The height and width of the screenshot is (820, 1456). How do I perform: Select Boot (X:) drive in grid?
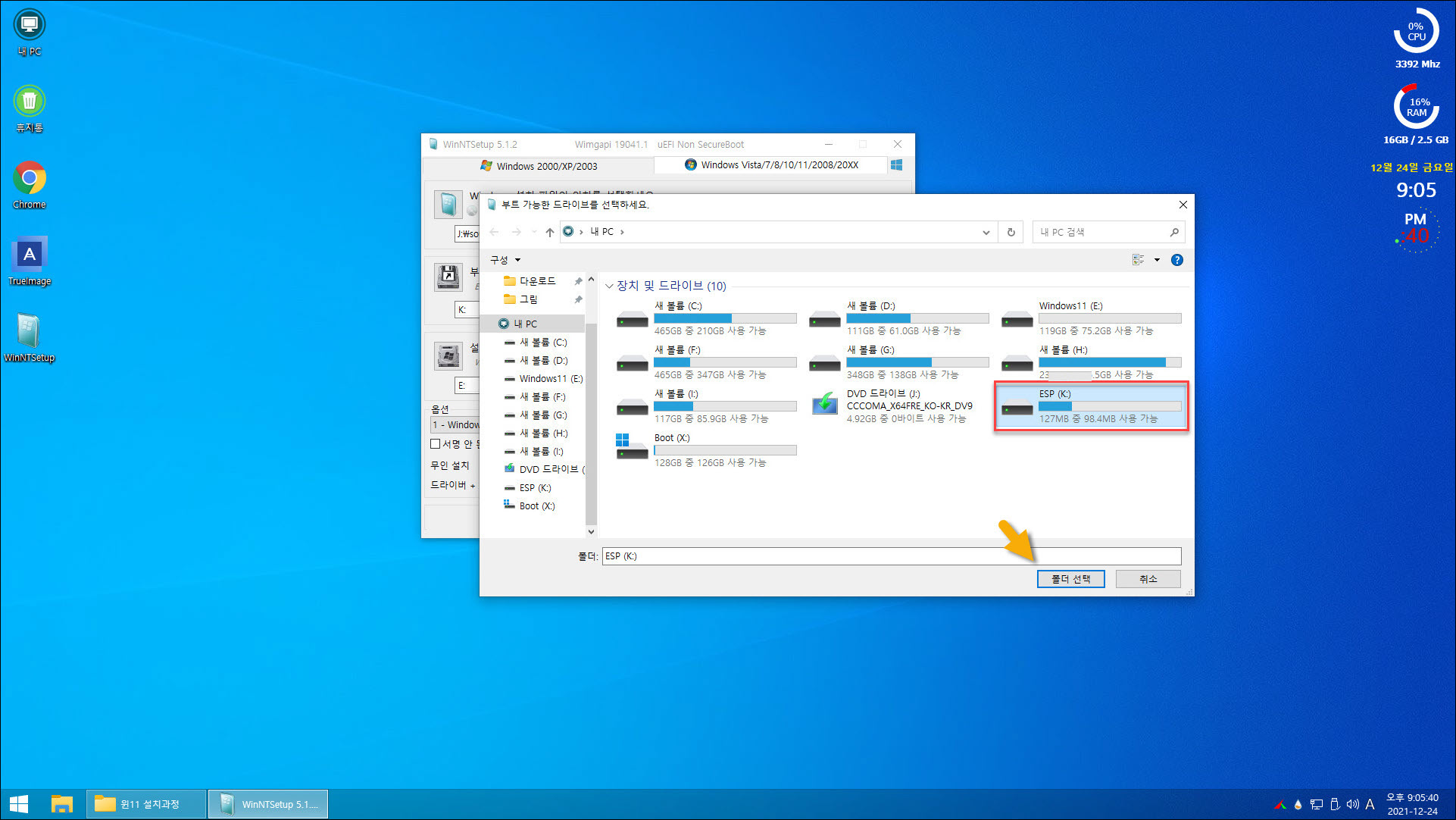coord(706,450)
